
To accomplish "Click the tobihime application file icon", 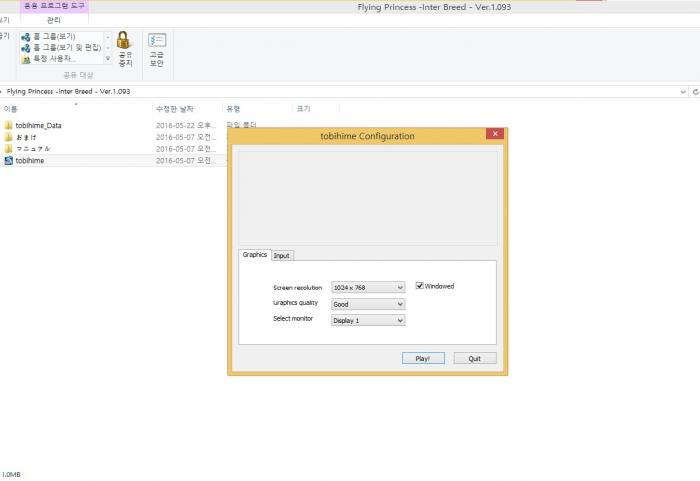I will point(9,160).
